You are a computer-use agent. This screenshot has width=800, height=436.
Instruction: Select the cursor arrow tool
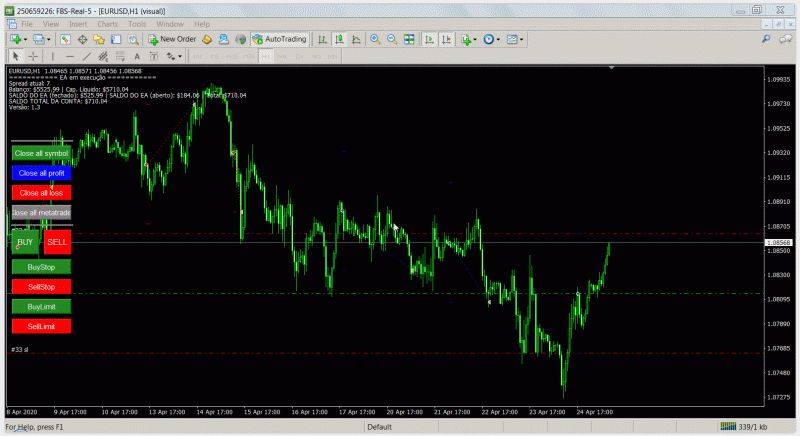tap(15, 56)
